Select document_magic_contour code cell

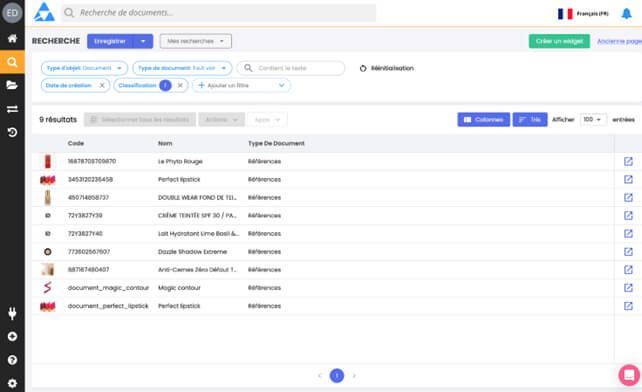click(x=108, y=288)
